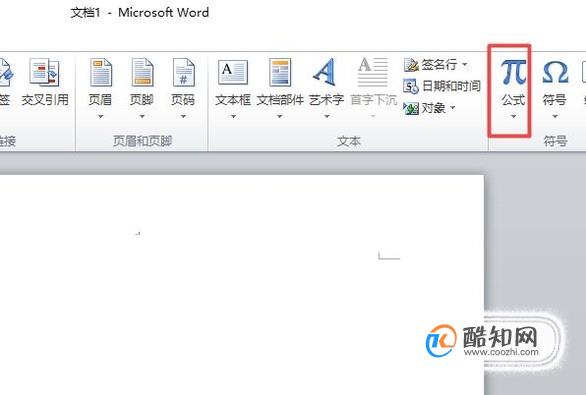Click the Object (对象) button
Image resolution: width=586 pixels, height=395 pixels.
point(429,108)
